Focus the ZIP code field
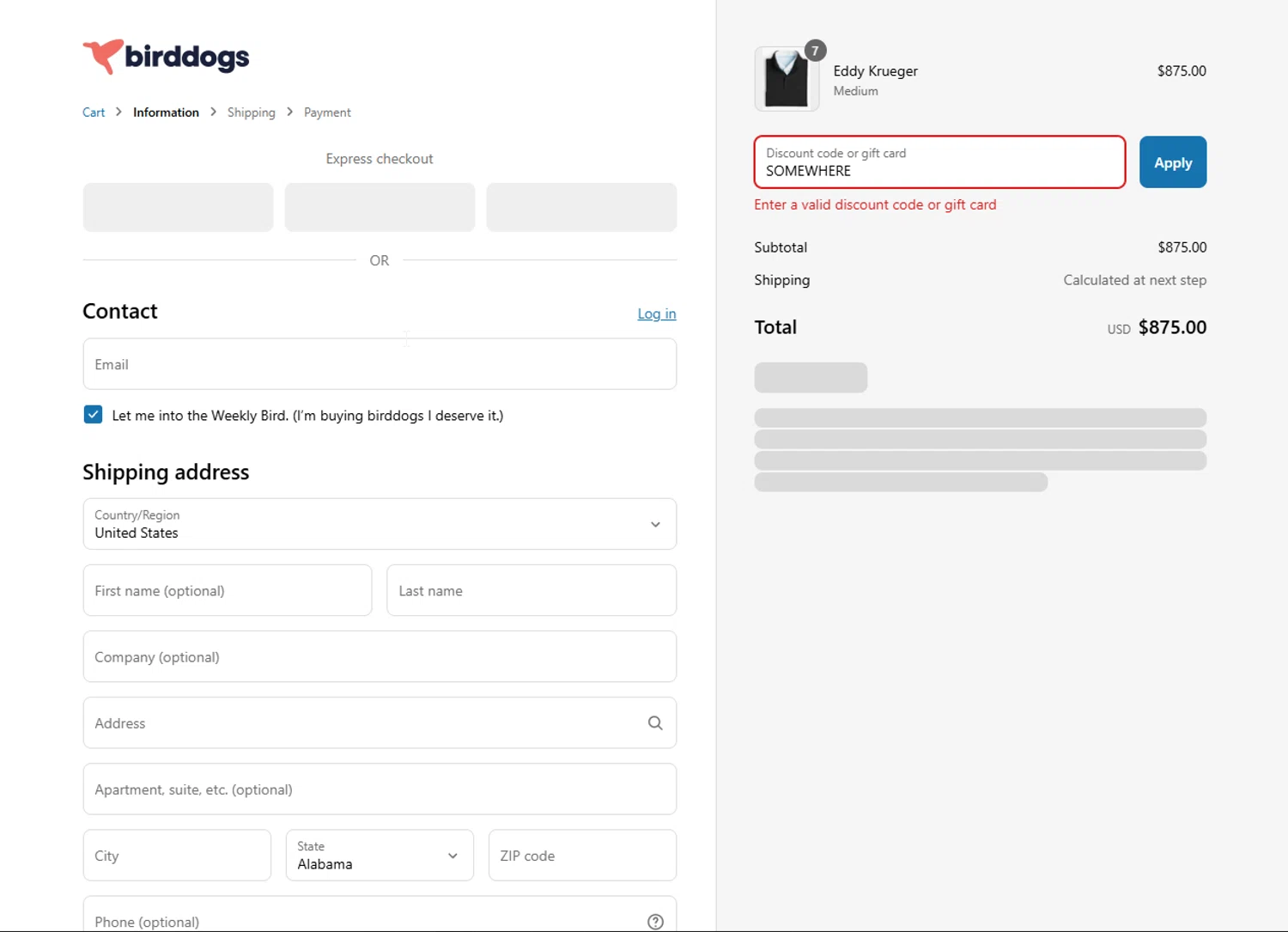Screen dimensions: 1288x932 pyautogui.click(x=582, y=856)
